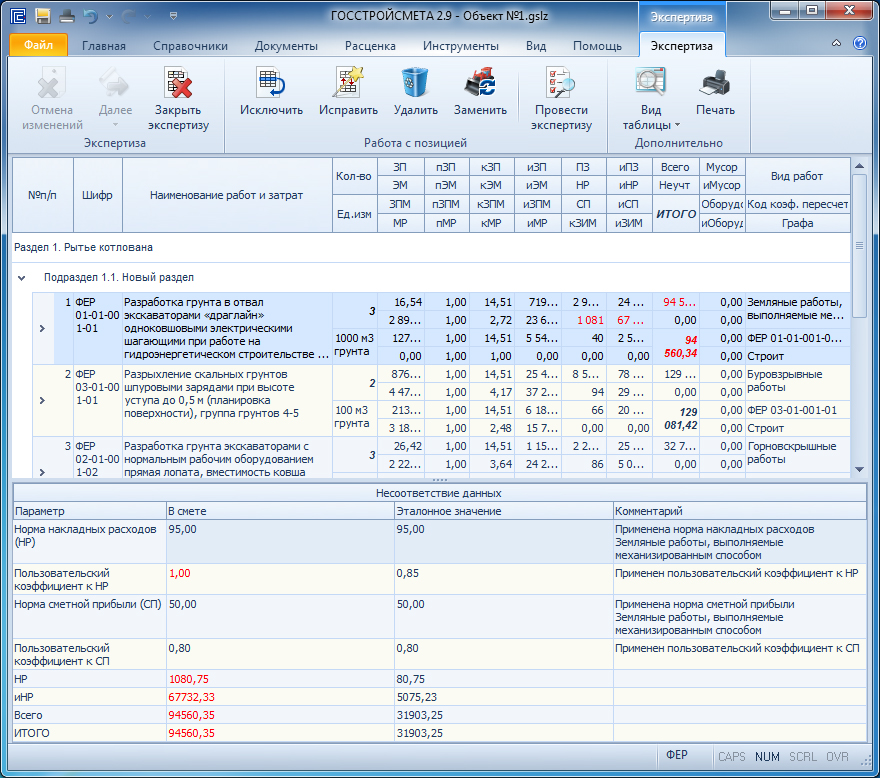This screenshot has height=778, width=880.
Task: Click the Эталонное значение column header
Action: pyautogui.click(x=503, y=511)
